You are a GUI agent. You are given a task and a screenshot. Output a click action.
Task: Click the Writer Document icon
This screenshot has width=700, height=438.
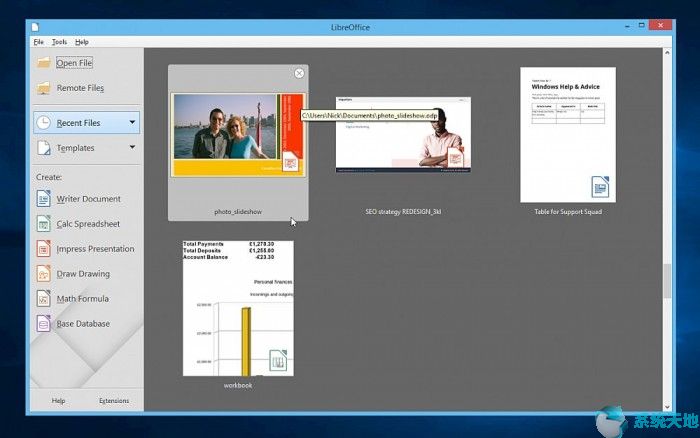pyautogui.click(x=43, y=199)
